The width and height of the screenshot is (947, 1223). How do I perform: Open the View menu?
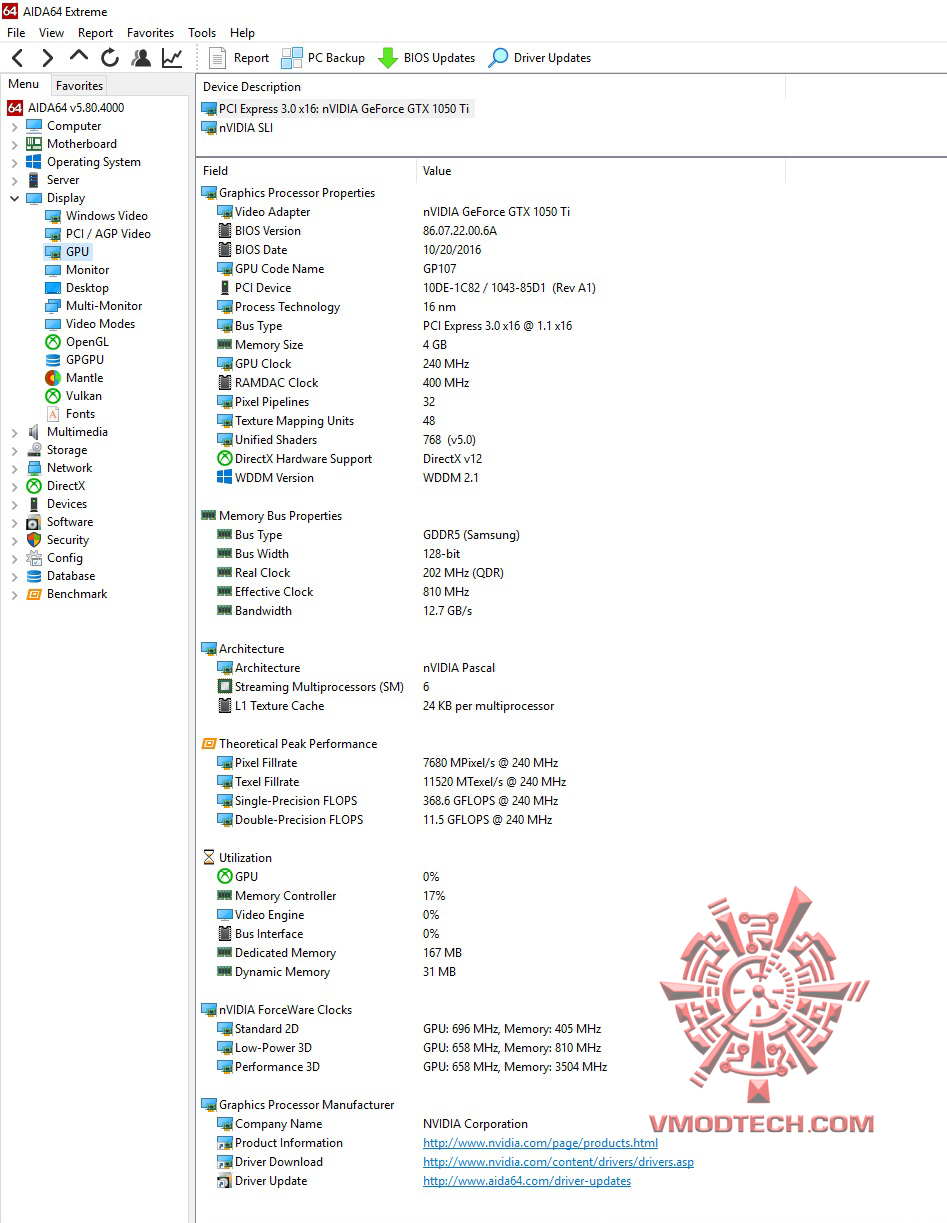pyautogui.click(x=51, y=33)
